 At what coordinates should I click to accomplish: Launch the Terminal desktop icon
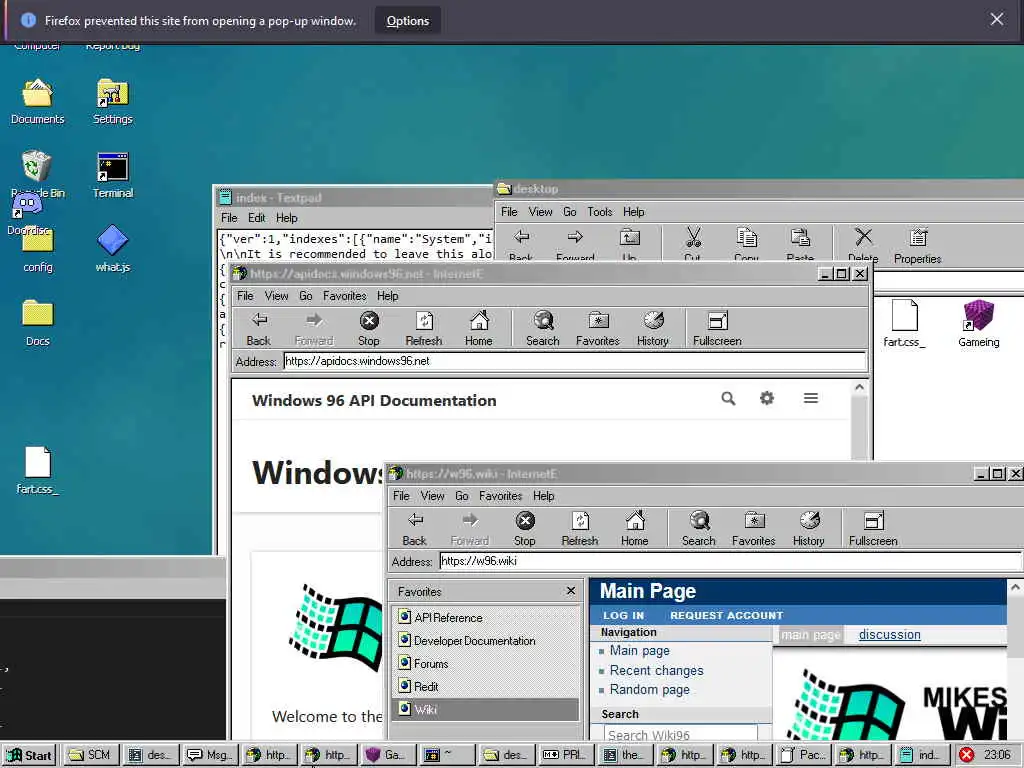[x=112, y=175]
